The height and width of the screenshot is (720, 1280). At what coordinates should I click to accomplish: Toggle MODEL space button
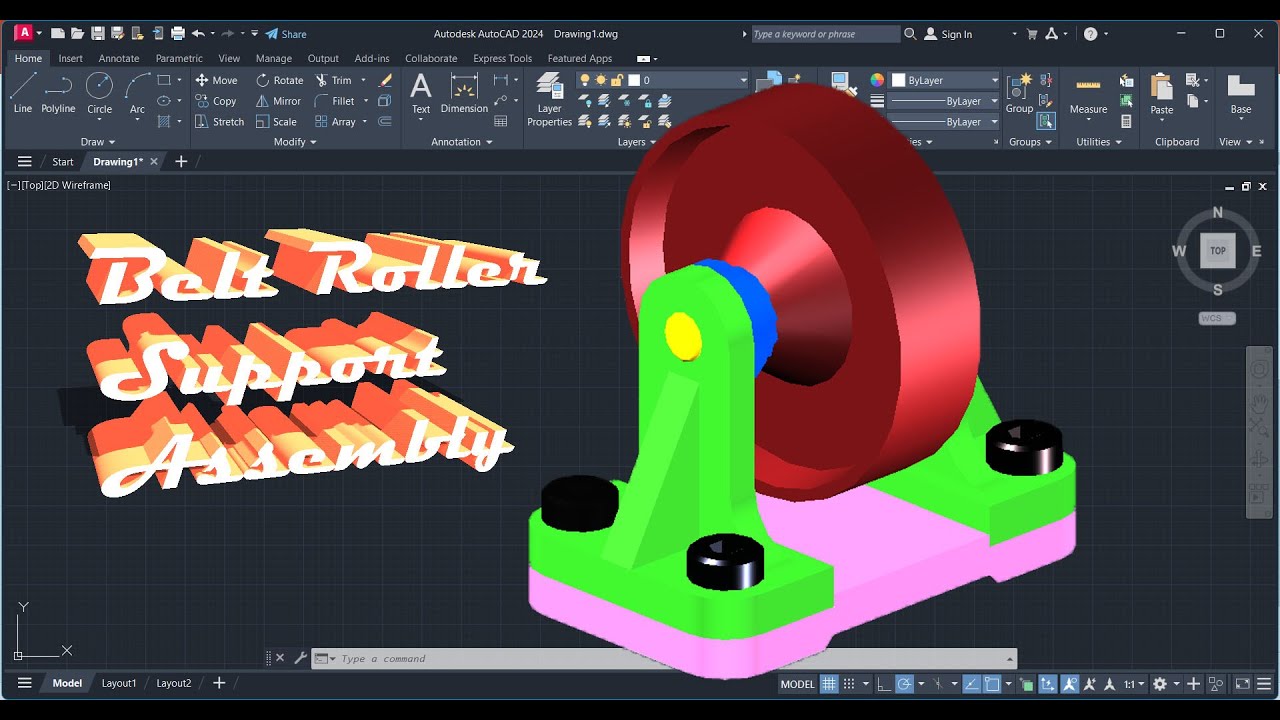pos(797,684)
